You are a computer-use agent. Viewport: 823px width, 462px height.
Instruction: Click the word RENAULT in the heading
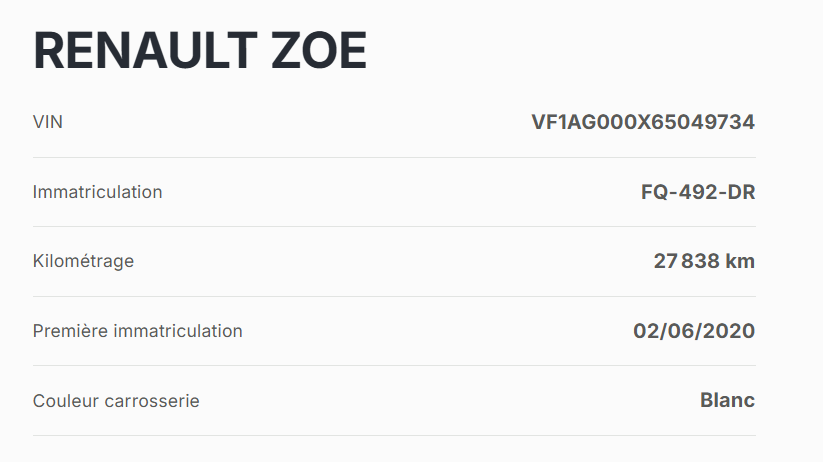(141, 50)
